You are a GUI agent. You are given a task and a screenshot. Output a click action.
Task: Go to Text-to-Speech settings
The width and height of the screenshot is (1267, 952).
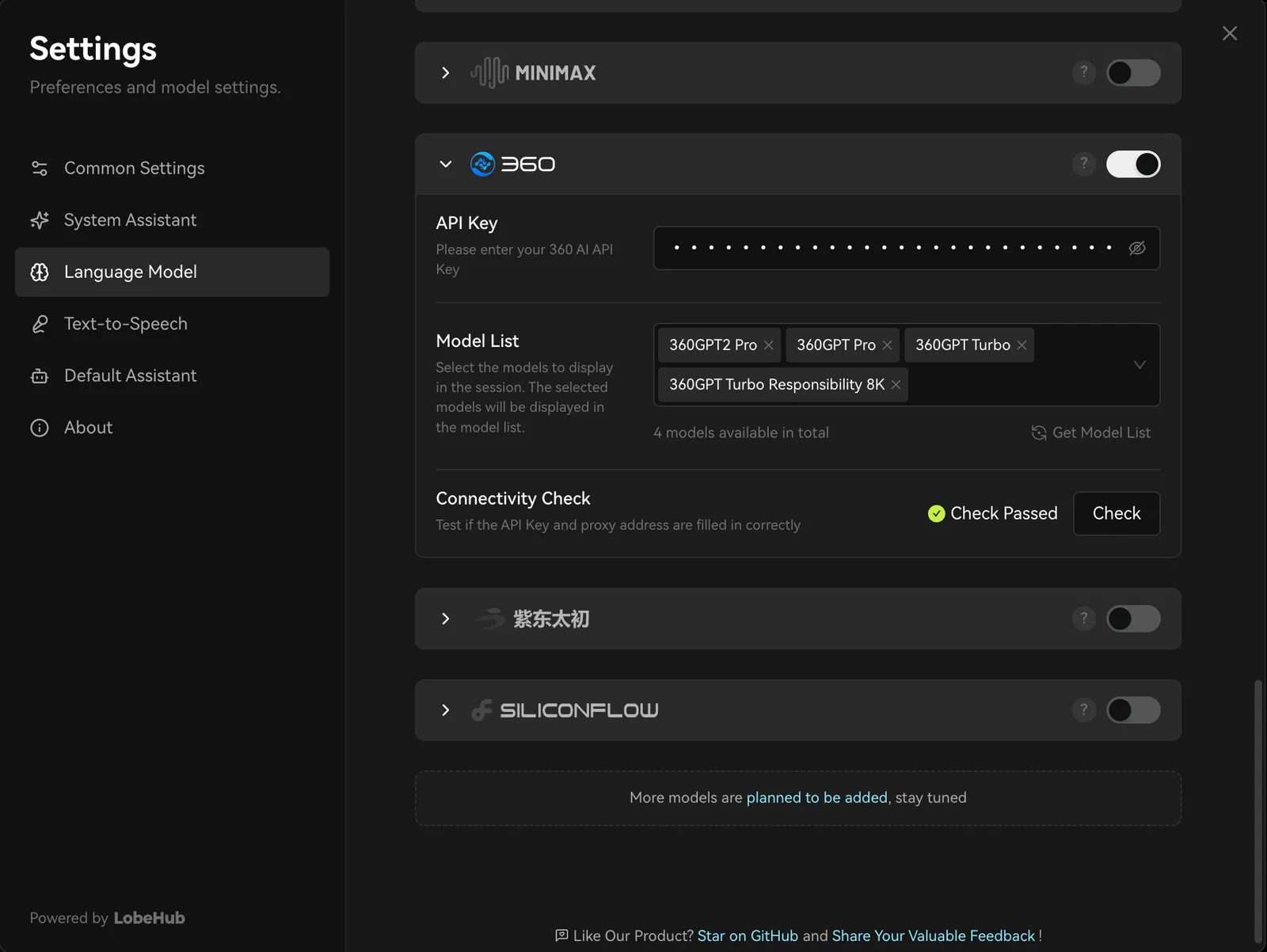pyautogui.click(x=125, y=324)
